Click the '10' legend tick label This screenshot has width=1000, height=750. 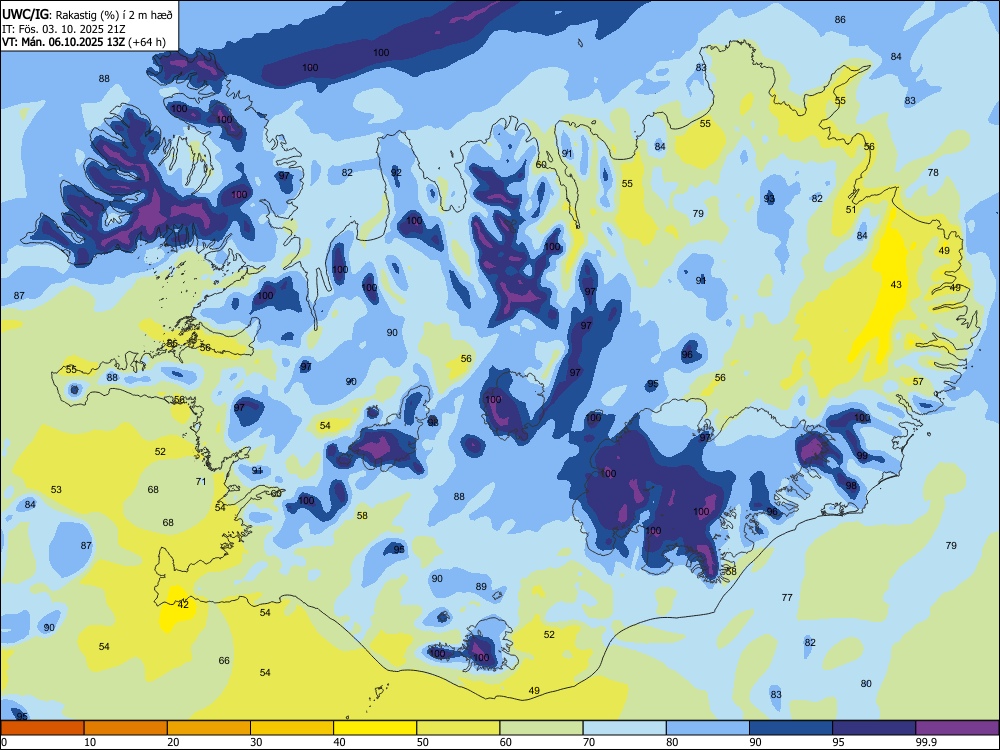point(90,742)
